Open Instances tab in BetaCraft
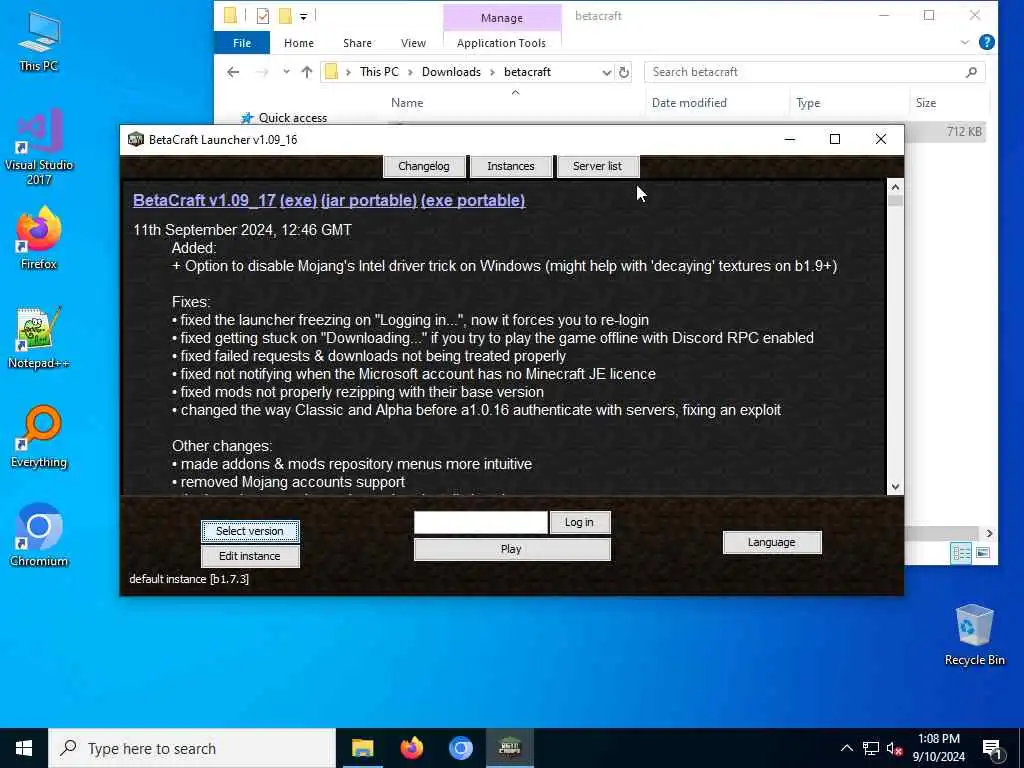1024x768 pixels. click(x=511, y=166)
